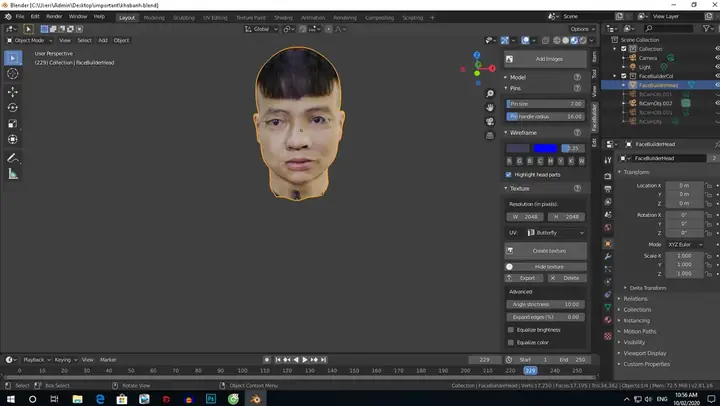Open the World properties tab icon
720x406 pixels.
click(608, 227)
